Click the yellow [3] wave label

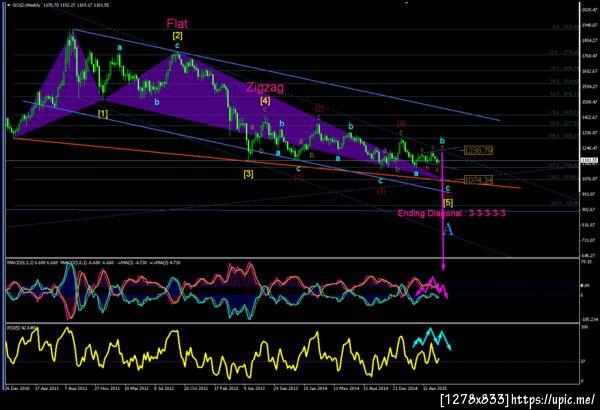tap(248, 174)
